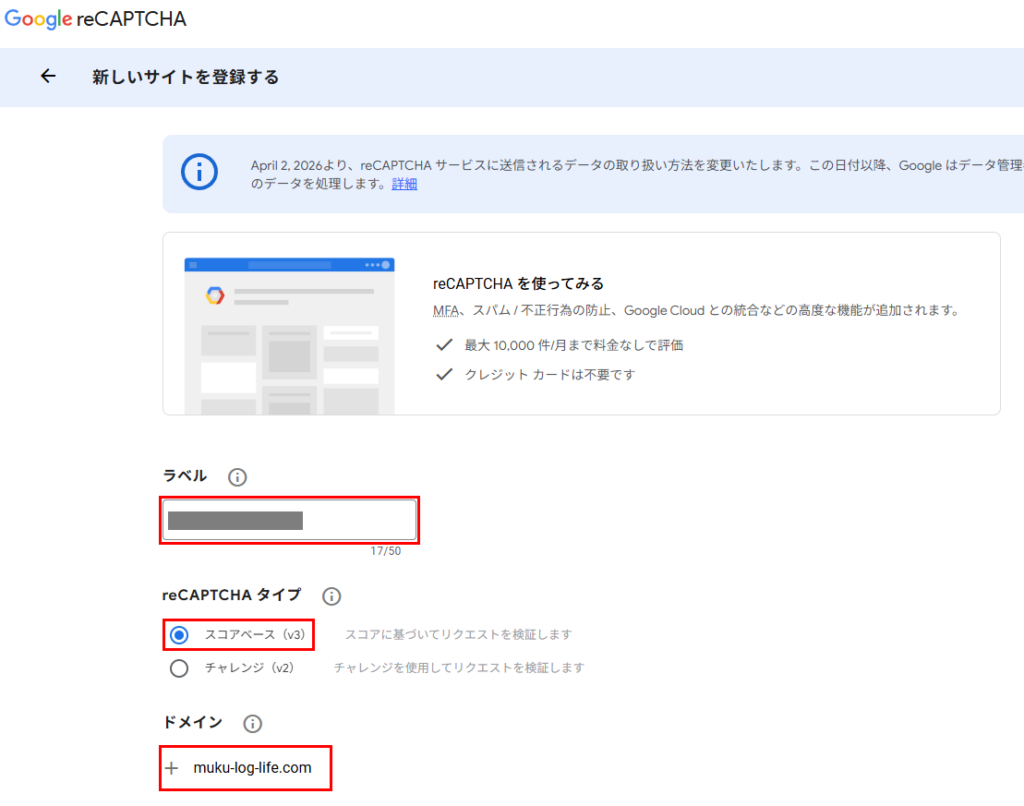Click the checkmark beside クレジット カードは不要です
The image size is (1024, 806).
point(444,375)
